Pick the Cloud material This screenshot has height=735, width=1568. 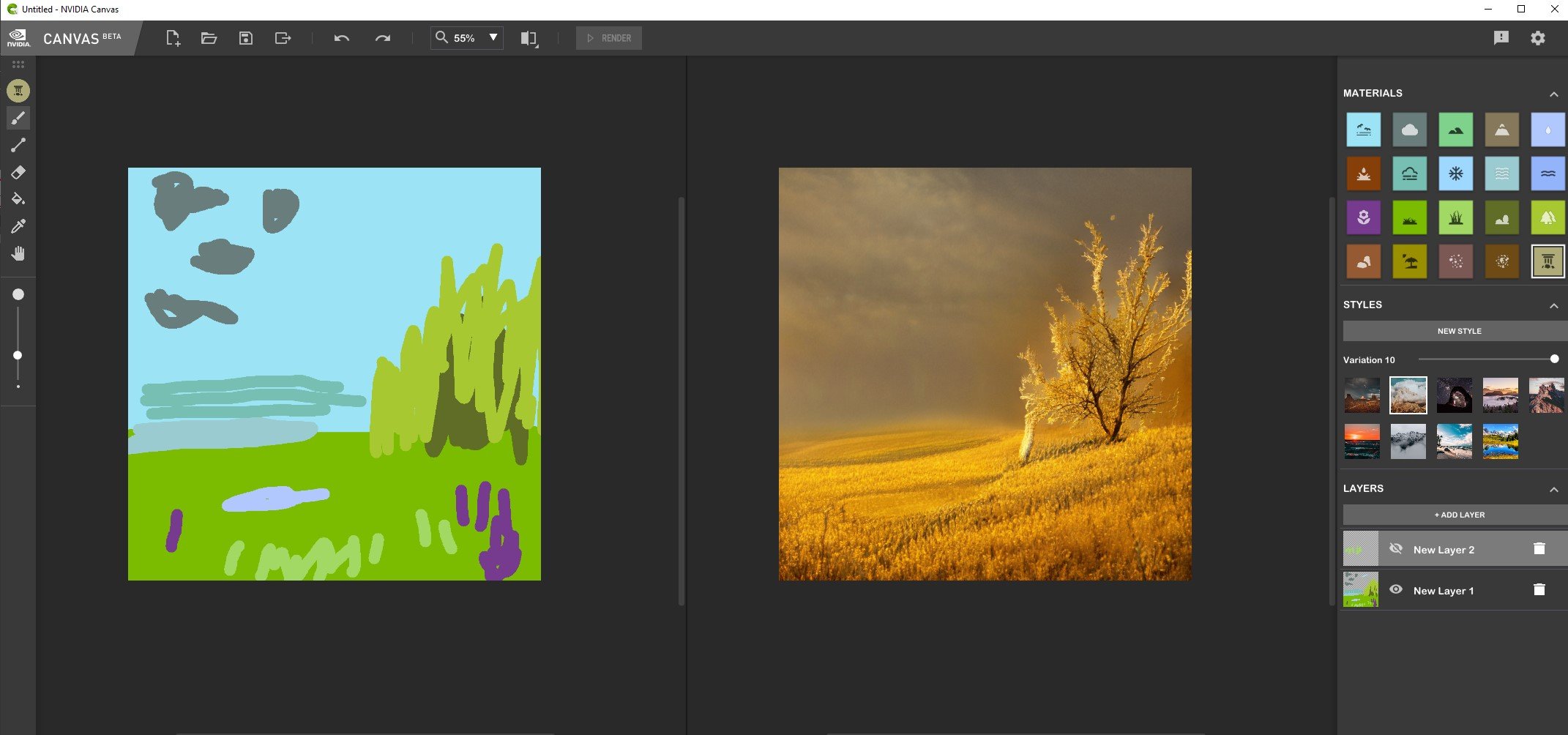1409,129
